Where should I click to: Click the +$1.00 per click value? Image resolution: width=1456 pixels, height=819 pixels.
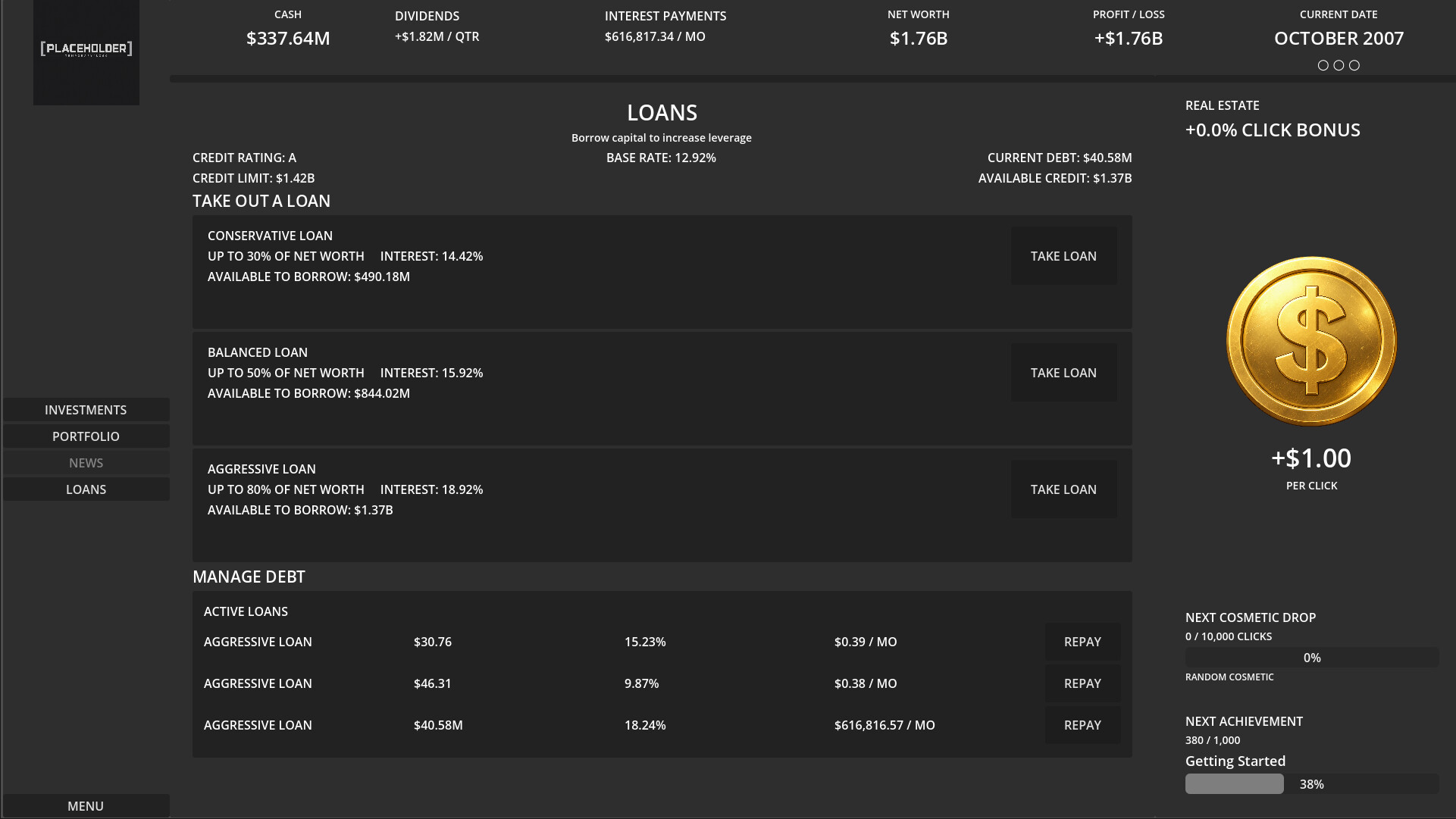click(1311, 458)
